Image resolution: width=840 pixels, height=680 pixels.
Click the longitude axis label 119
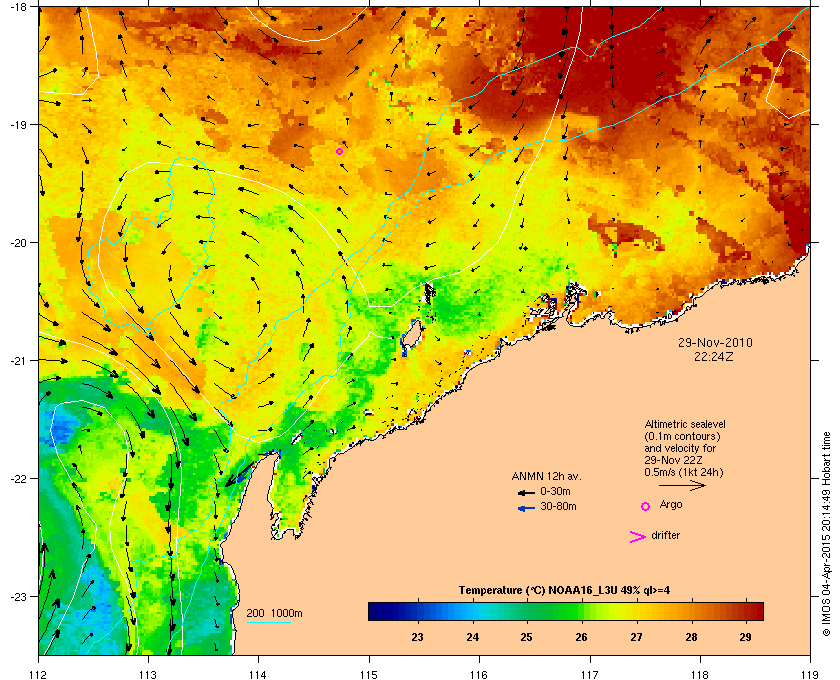tap(810, 675)
